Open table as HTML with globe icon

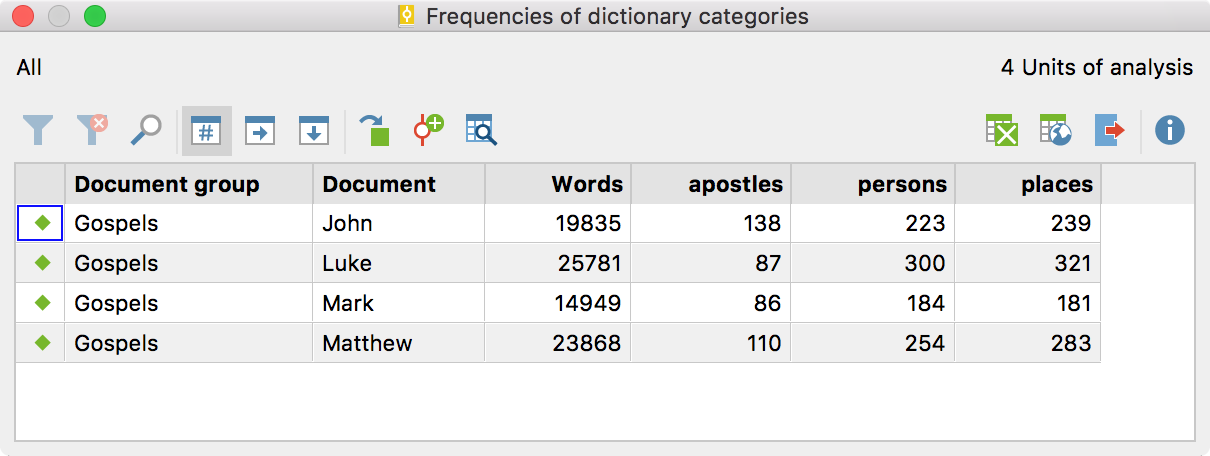click(1055, 131)
